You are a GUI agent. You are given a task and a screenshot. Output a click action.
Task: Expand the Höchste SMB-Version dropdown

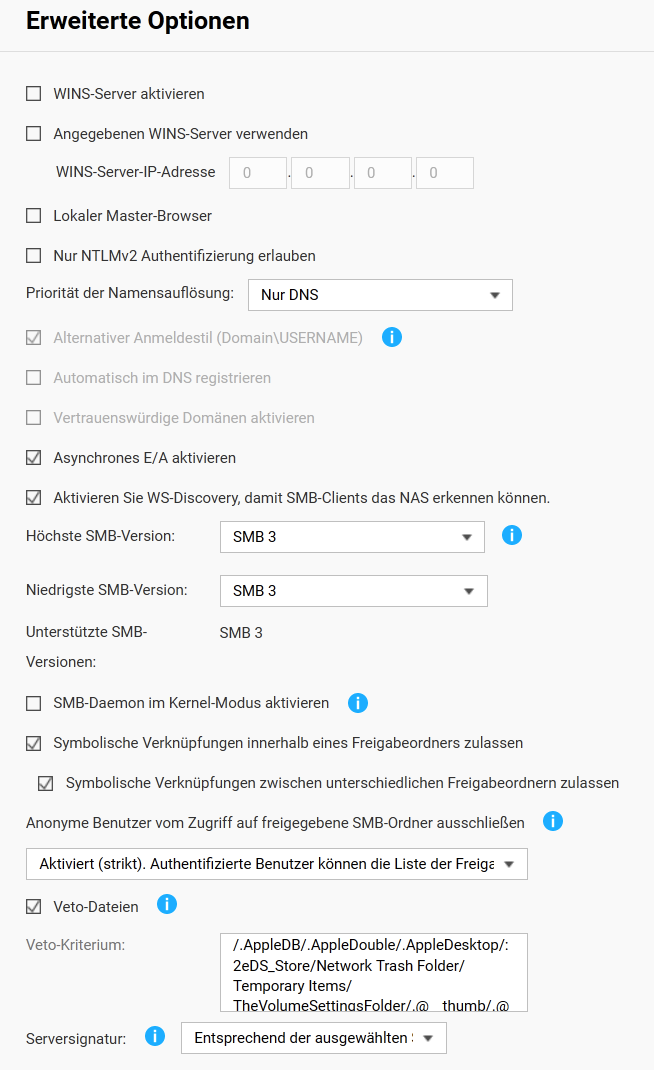352,537
